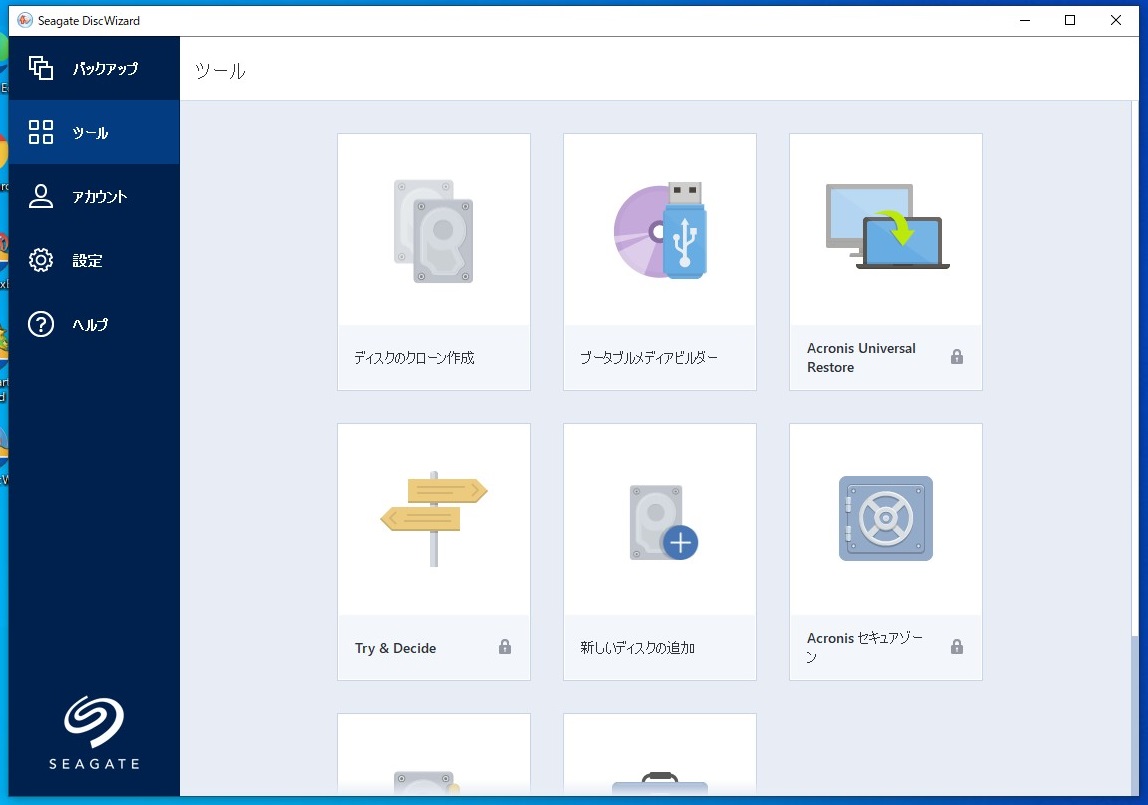
Task: Click the Try & Decide signpost icon
Action: 433,519
